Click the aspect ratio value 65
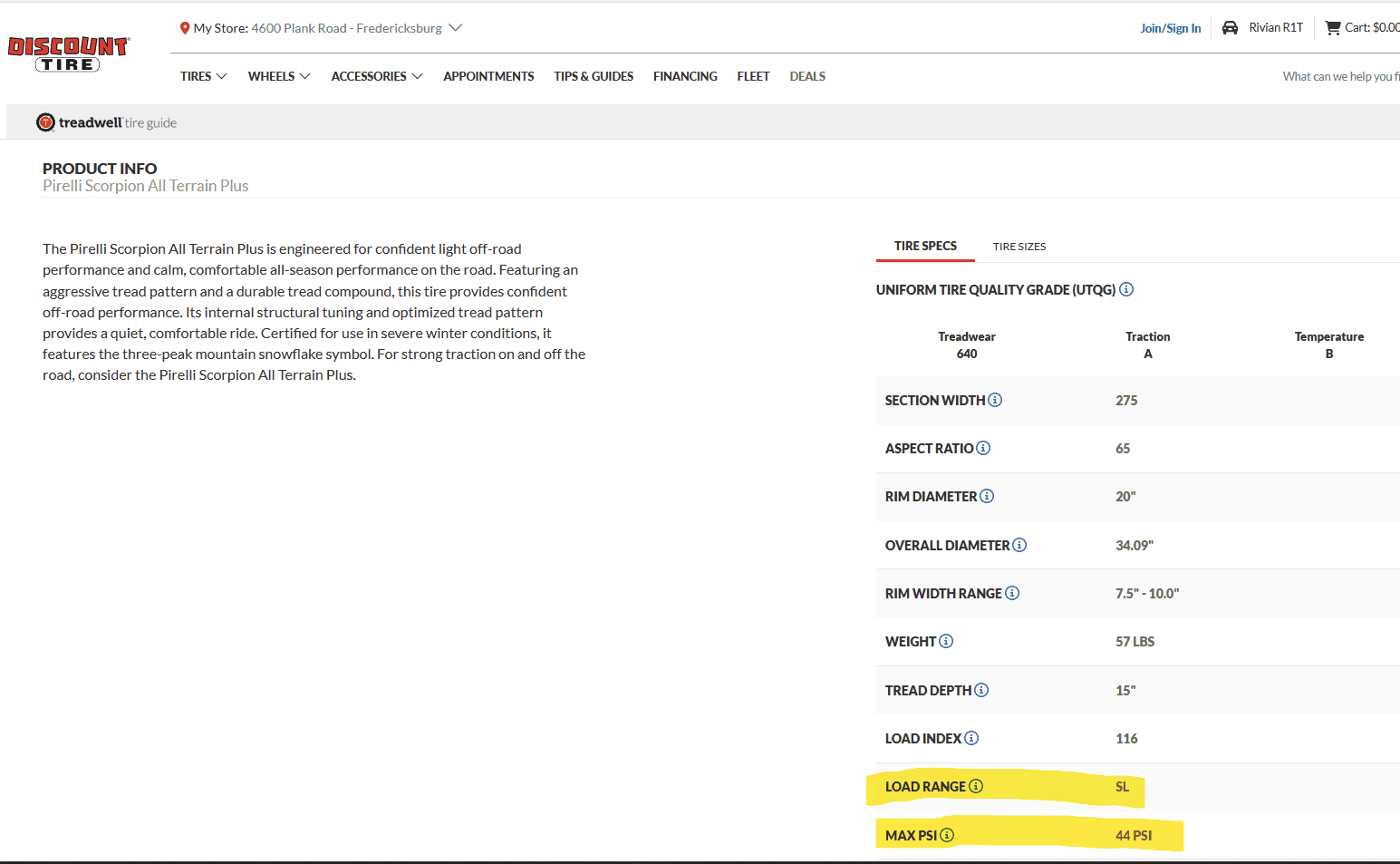This screenshot has height=864, width=1400. 1123,448
